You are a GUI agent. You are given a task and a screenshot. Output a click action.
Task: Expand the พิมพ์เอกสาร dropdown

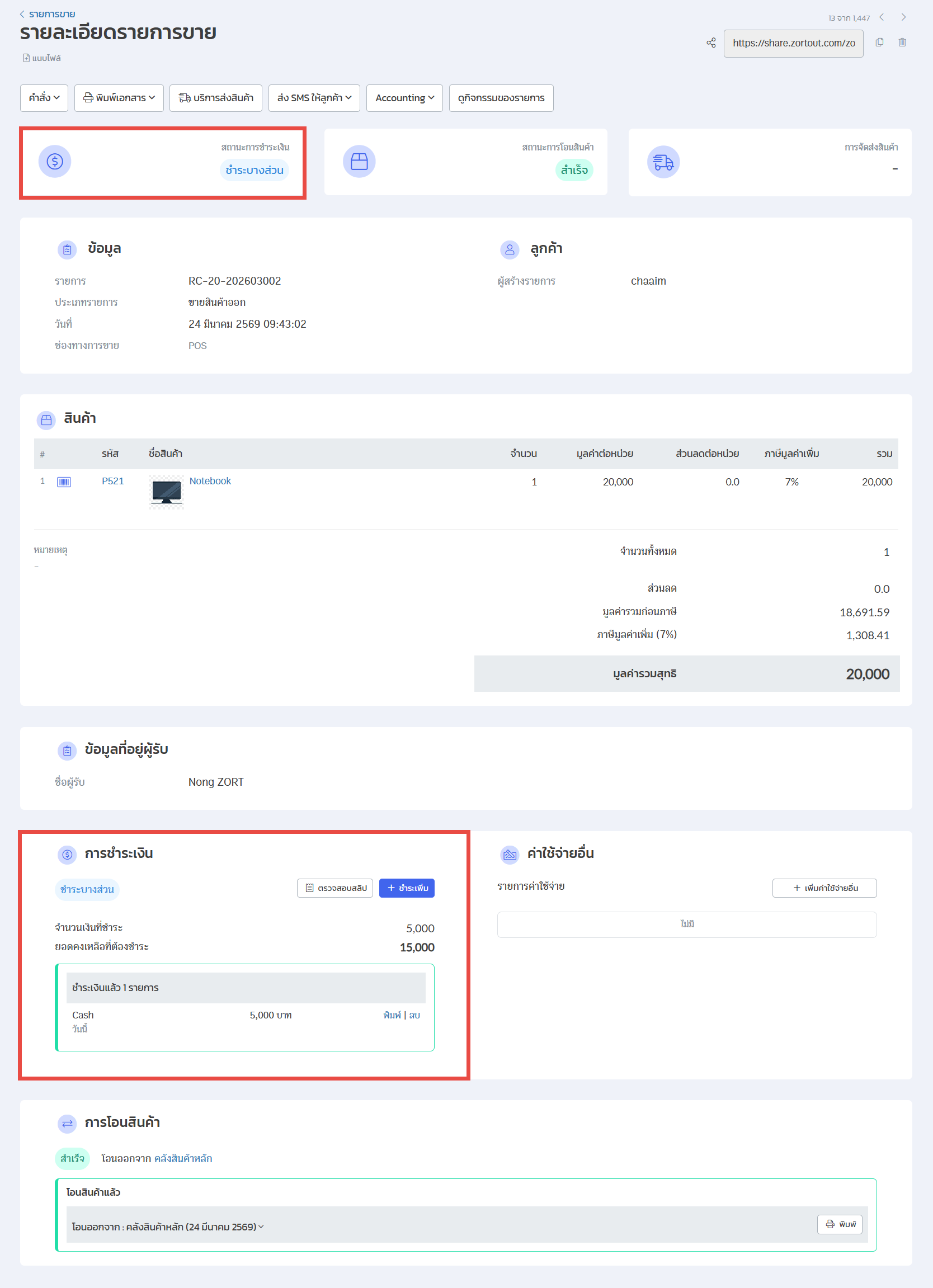coord(119,98)
